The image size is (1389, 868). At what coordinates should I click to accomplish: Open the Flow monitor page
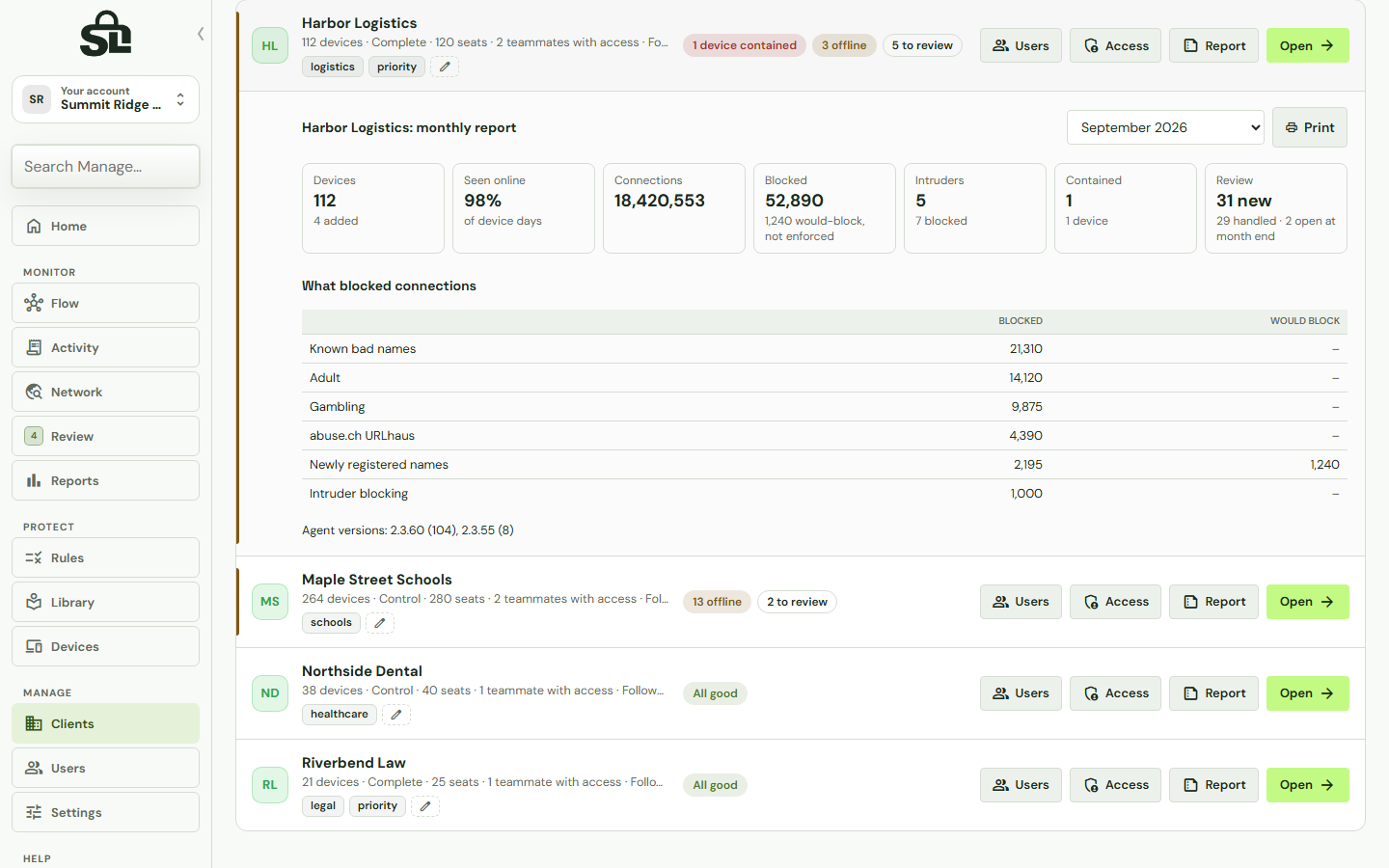[x=105, y=303]
